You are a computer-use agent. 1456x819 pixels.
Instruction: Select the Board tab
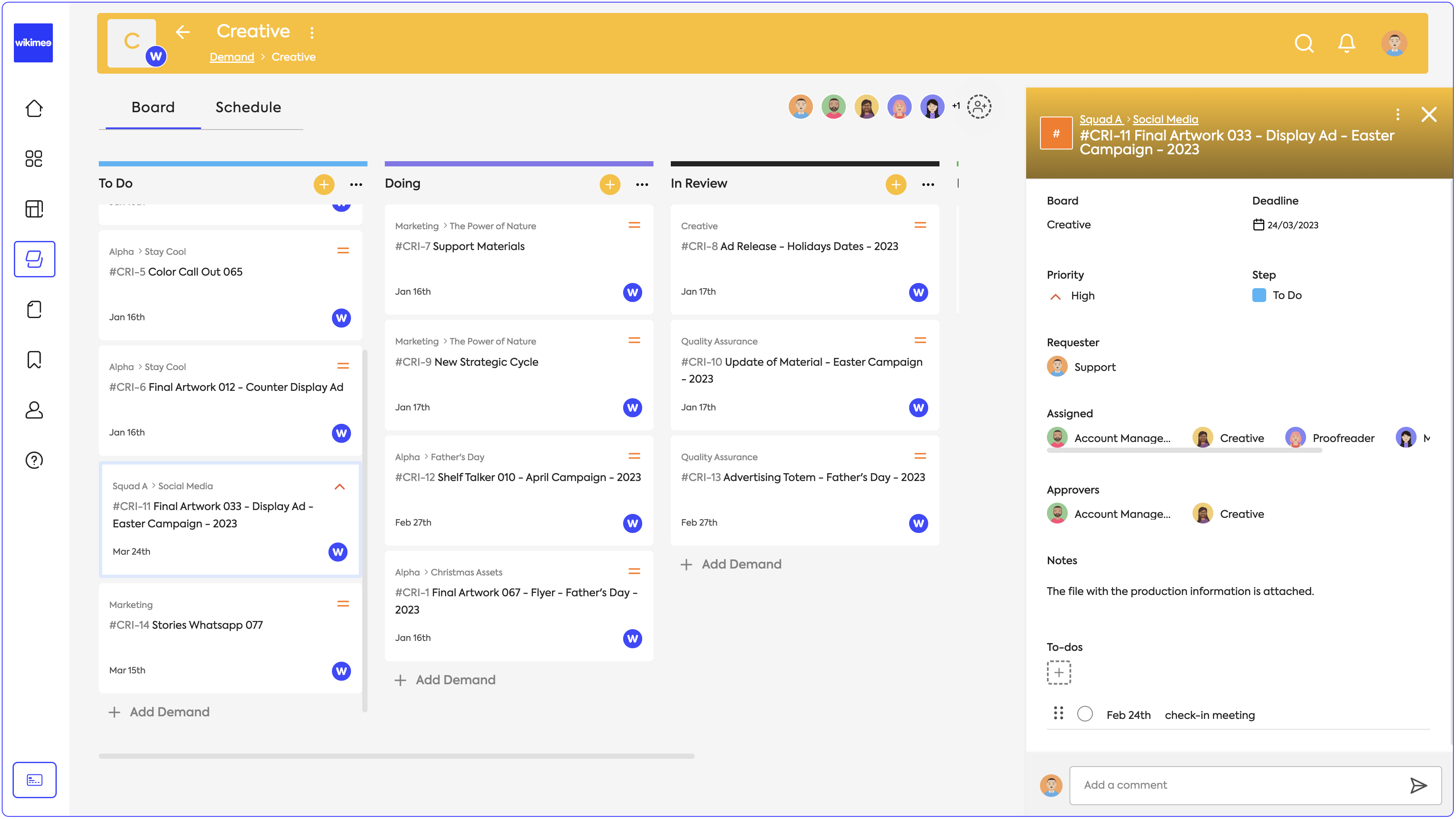click(153, 107)
